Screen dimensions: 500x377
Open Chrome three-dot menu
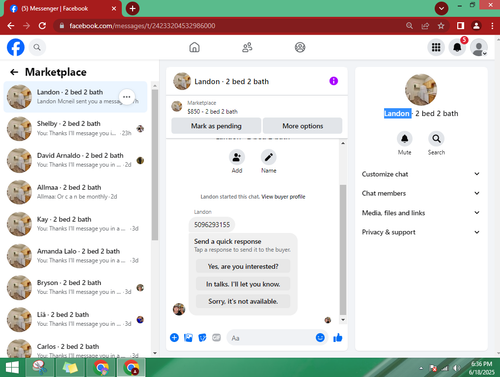pyautogui.click(x=492, y=26)
